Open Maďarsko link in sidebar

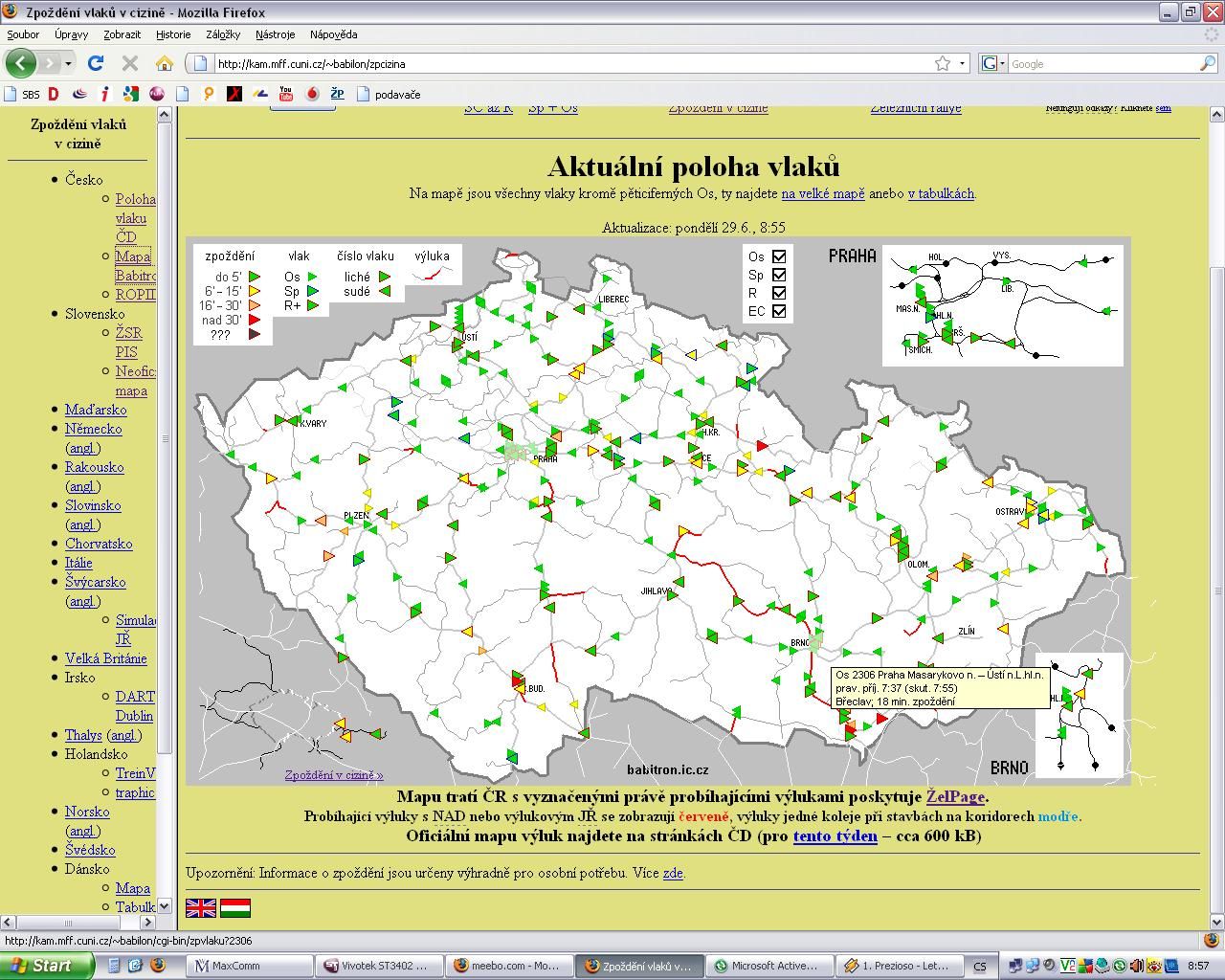[x=96, y=410]
